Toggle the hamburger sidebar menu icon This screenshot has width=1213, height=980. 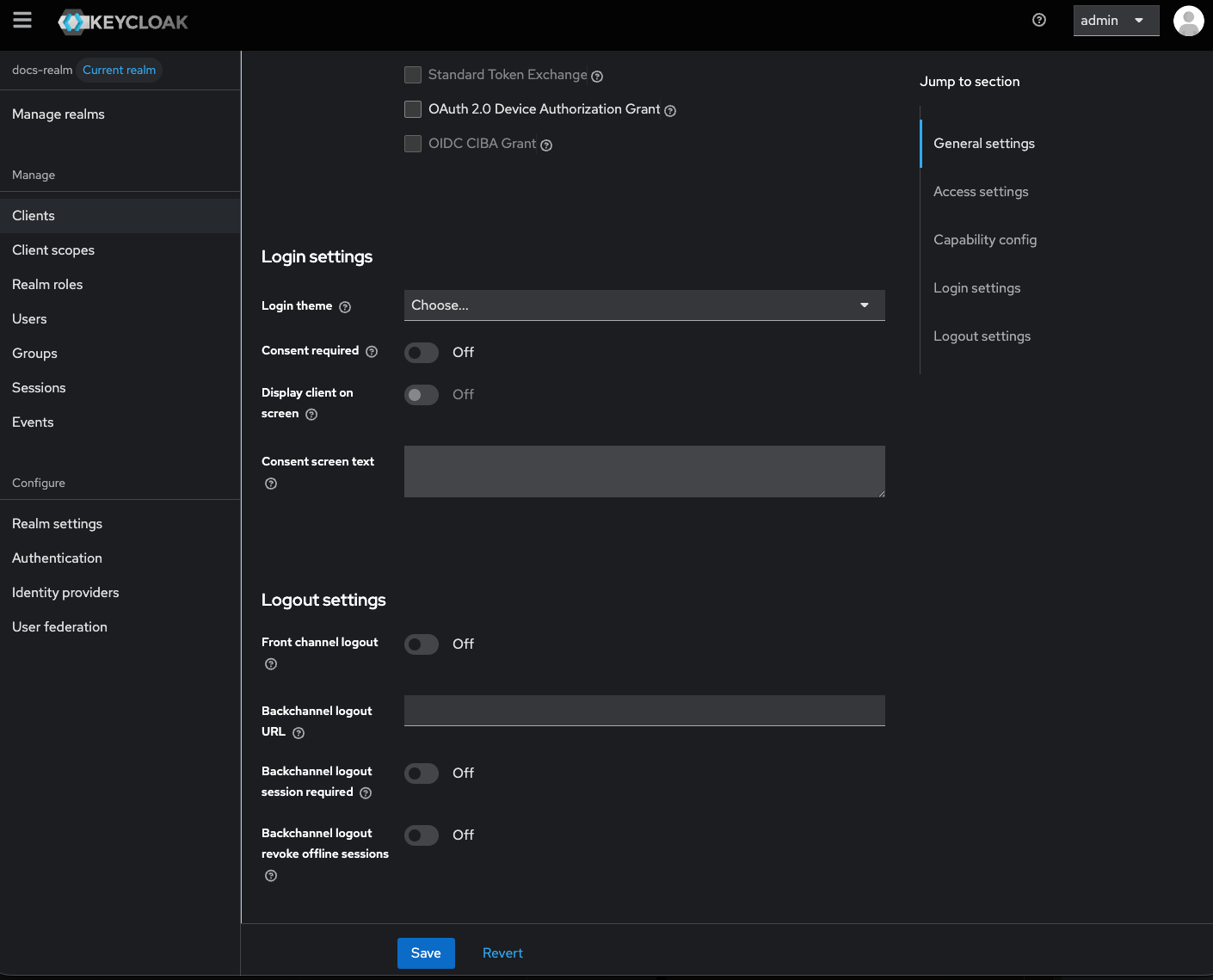(x=22, y=21)
